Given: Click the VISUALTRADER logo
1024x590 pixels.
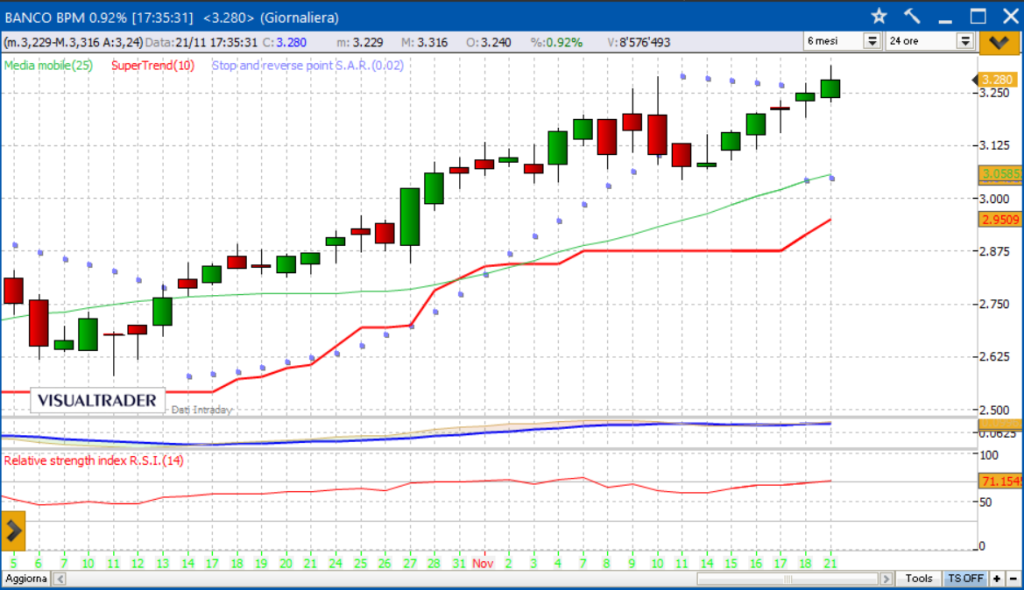Looking at the screenshot, I should 97,401.
